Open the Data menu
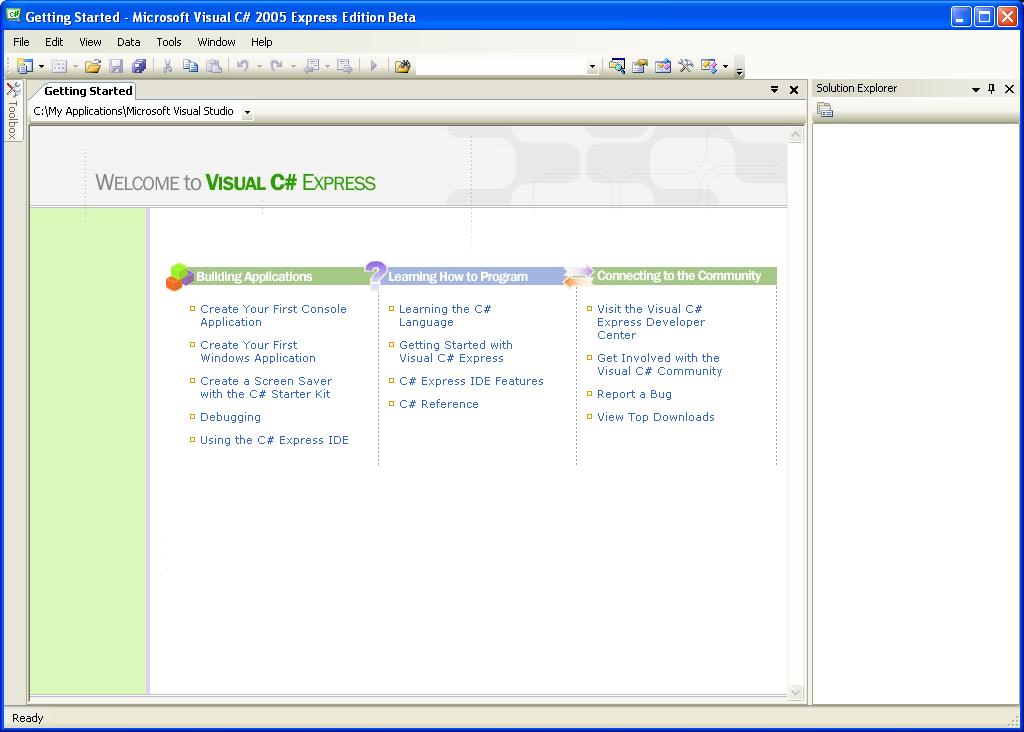This screenshot has height=732, width=1024. (129, 42)
